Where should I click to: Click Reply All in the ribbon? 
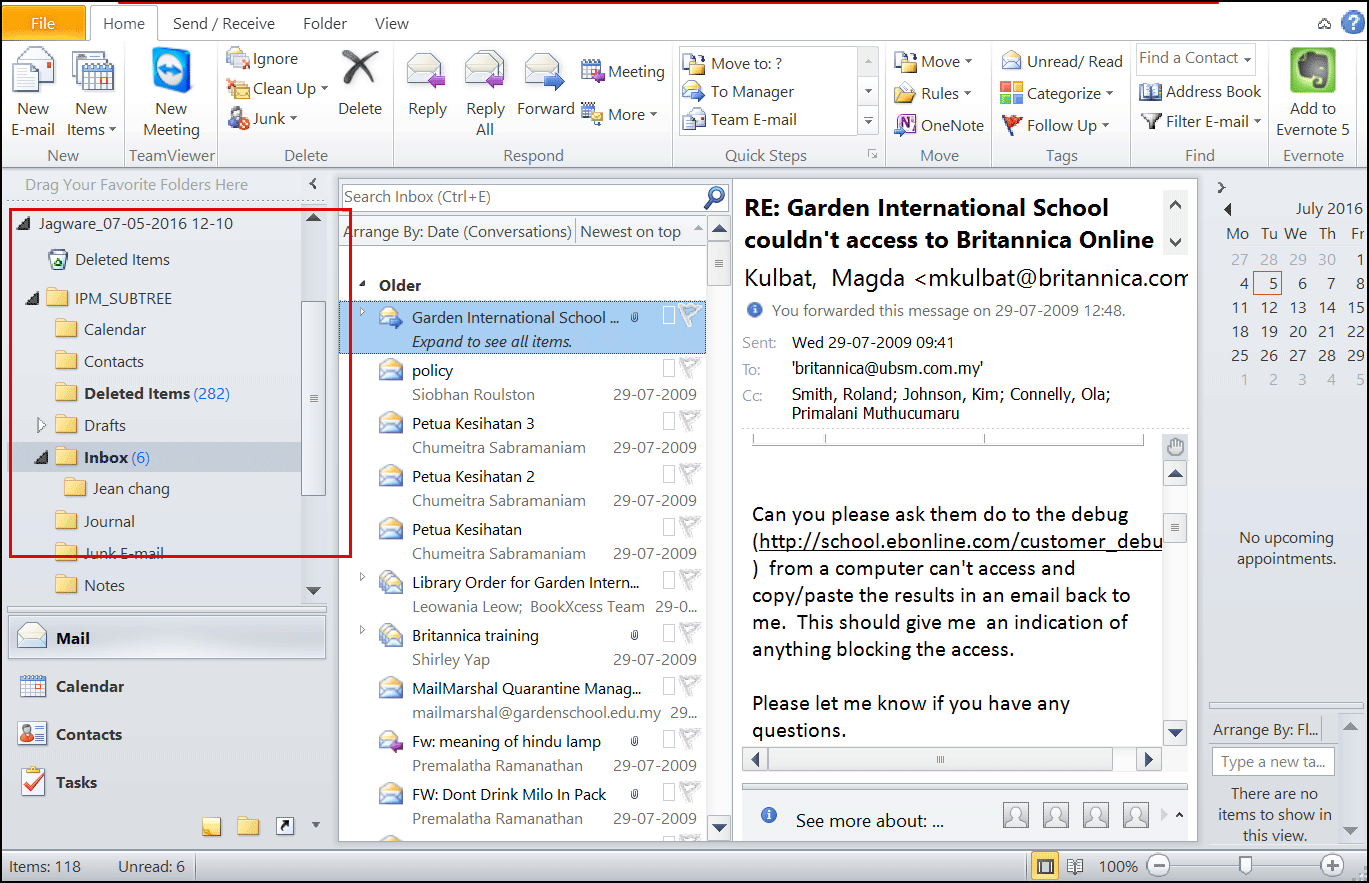pos(485,94)
